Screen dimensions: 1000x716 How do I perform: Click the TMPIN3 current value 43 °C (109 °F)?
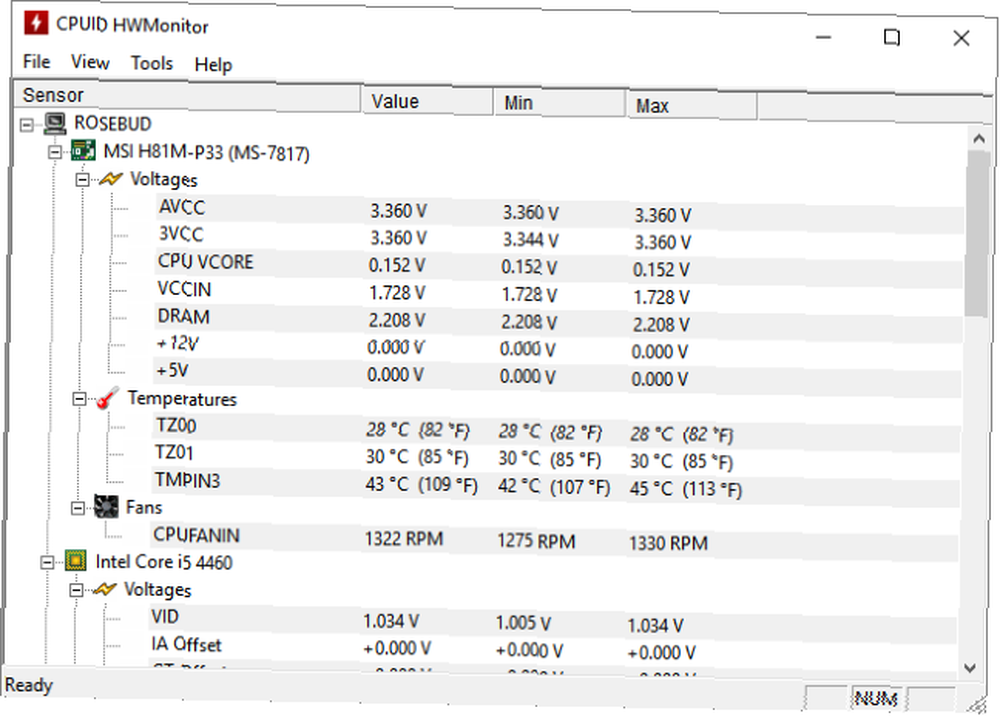(x=421, y=485)
